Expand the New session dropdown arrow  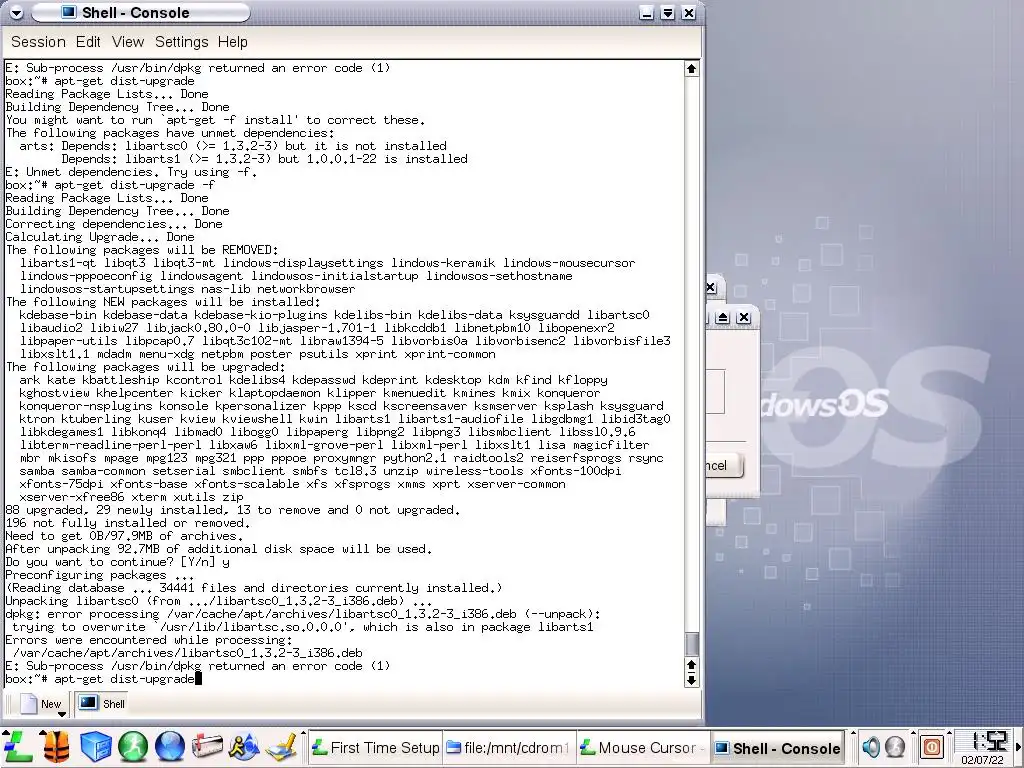pos(62,714)
